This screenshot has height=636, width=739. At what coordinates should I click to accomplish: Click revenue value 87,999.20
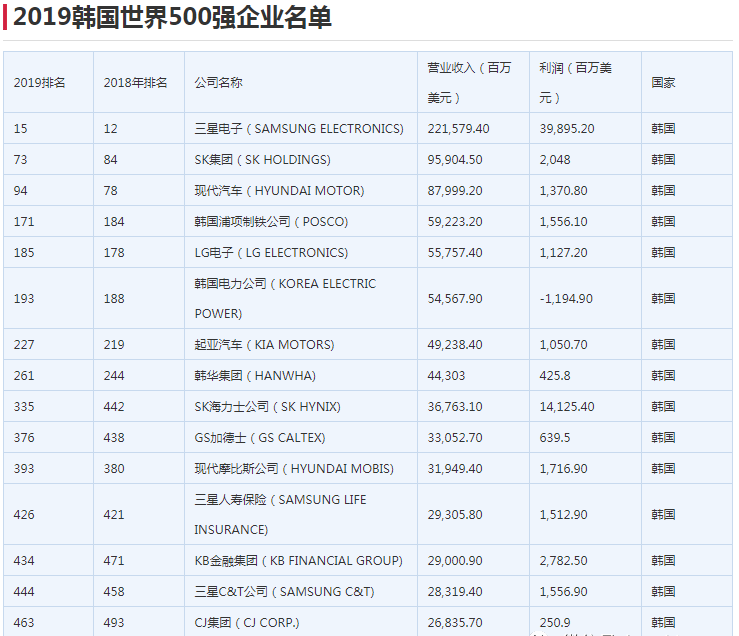pos(455,191)
